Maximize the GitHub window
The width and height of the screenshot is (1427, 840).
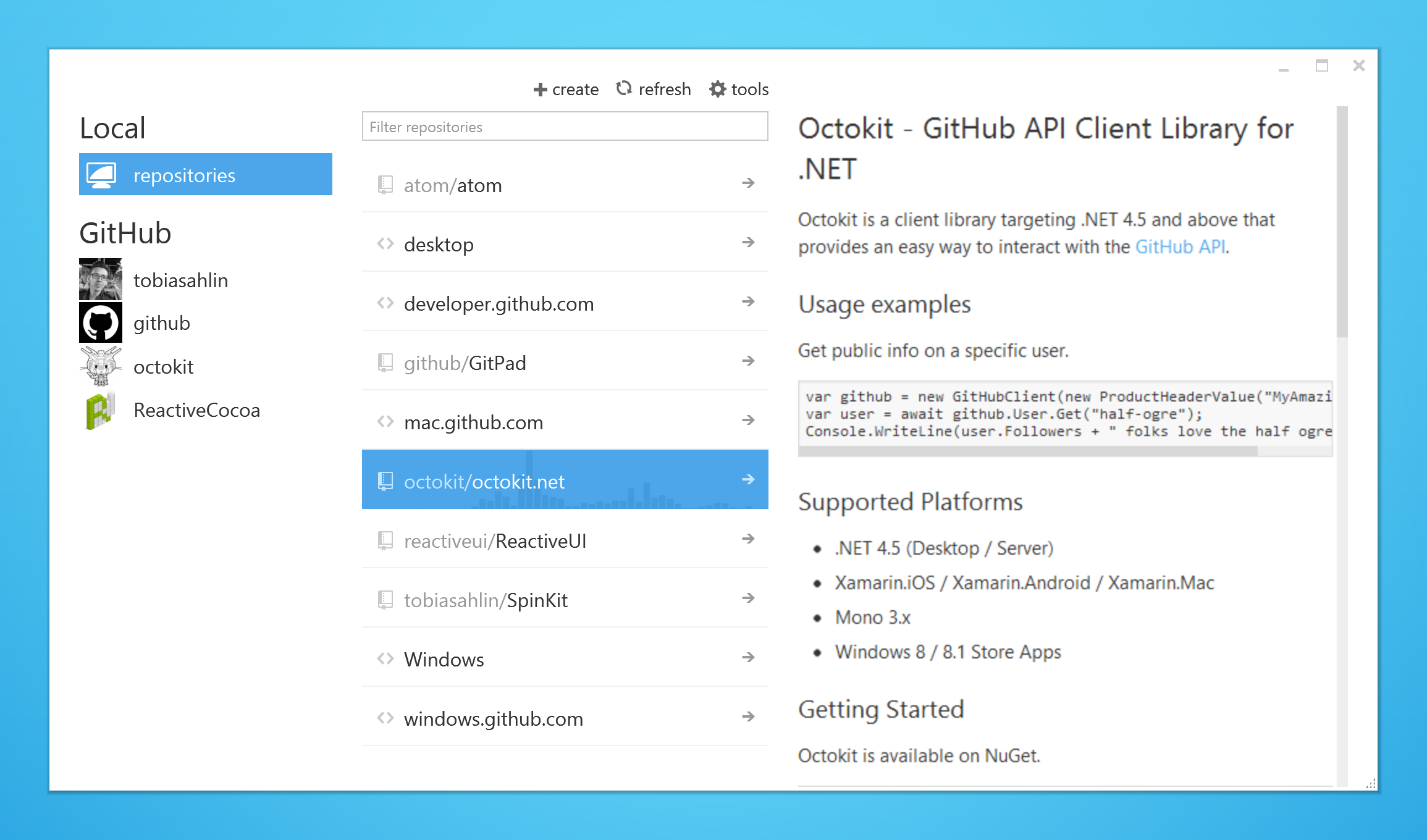tap(1321, 65)
